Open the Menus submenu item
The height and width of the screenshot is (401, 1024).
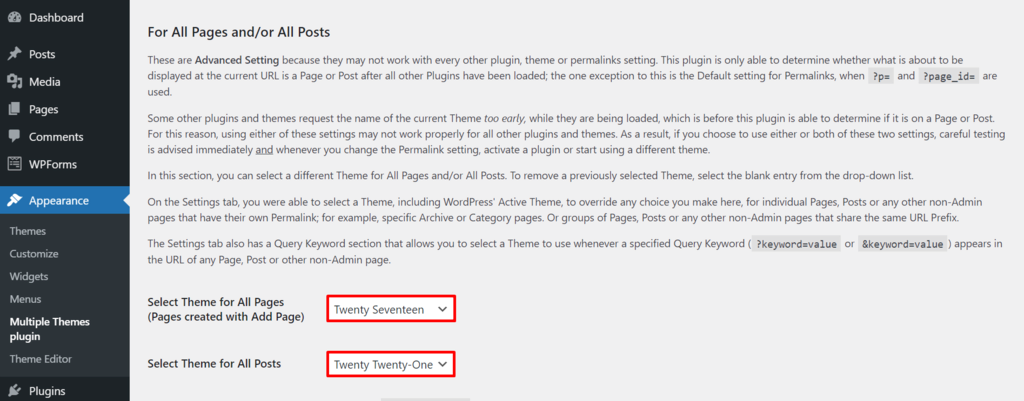(25, 299)
